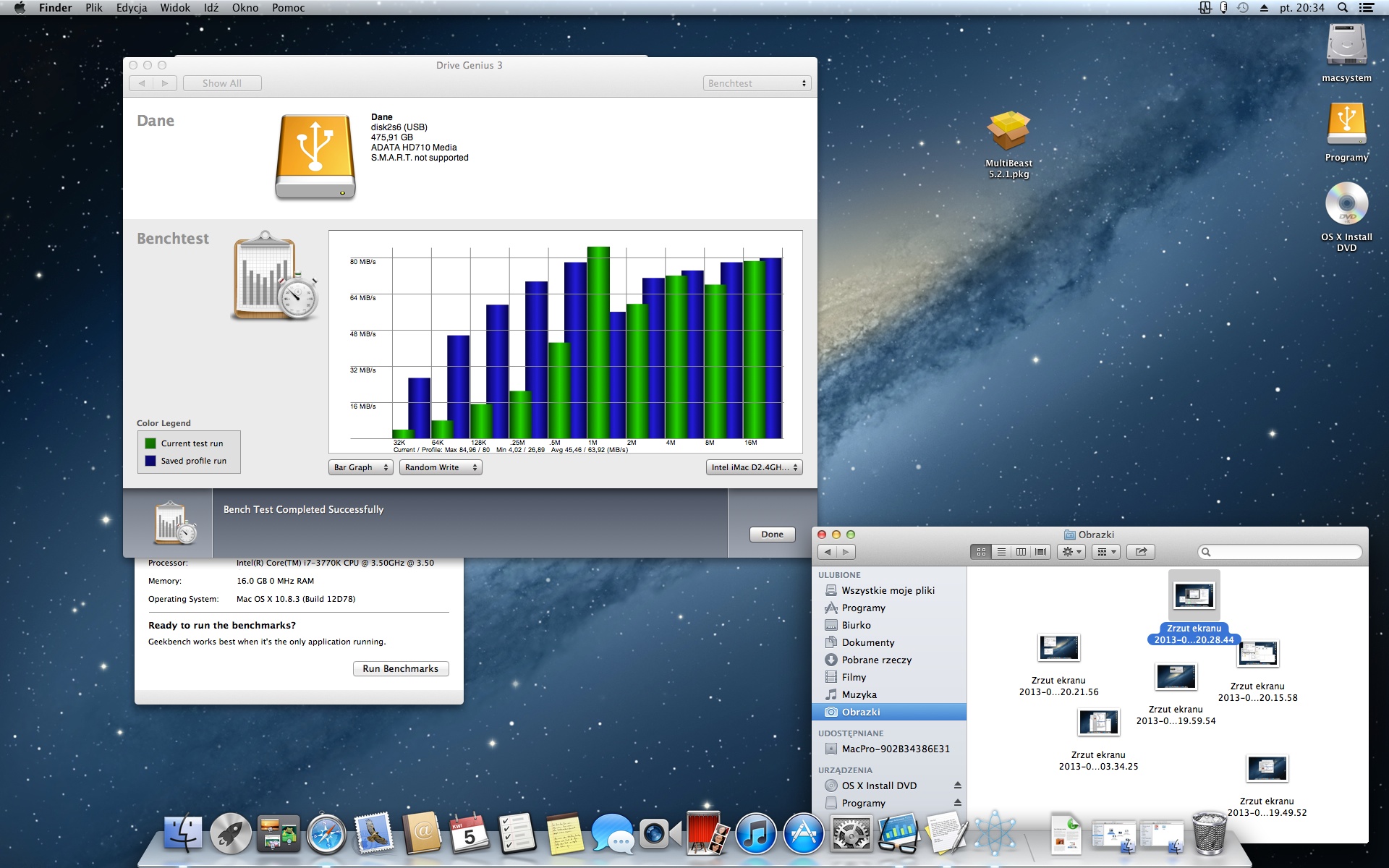Open the Plik menu

(94, 8)
